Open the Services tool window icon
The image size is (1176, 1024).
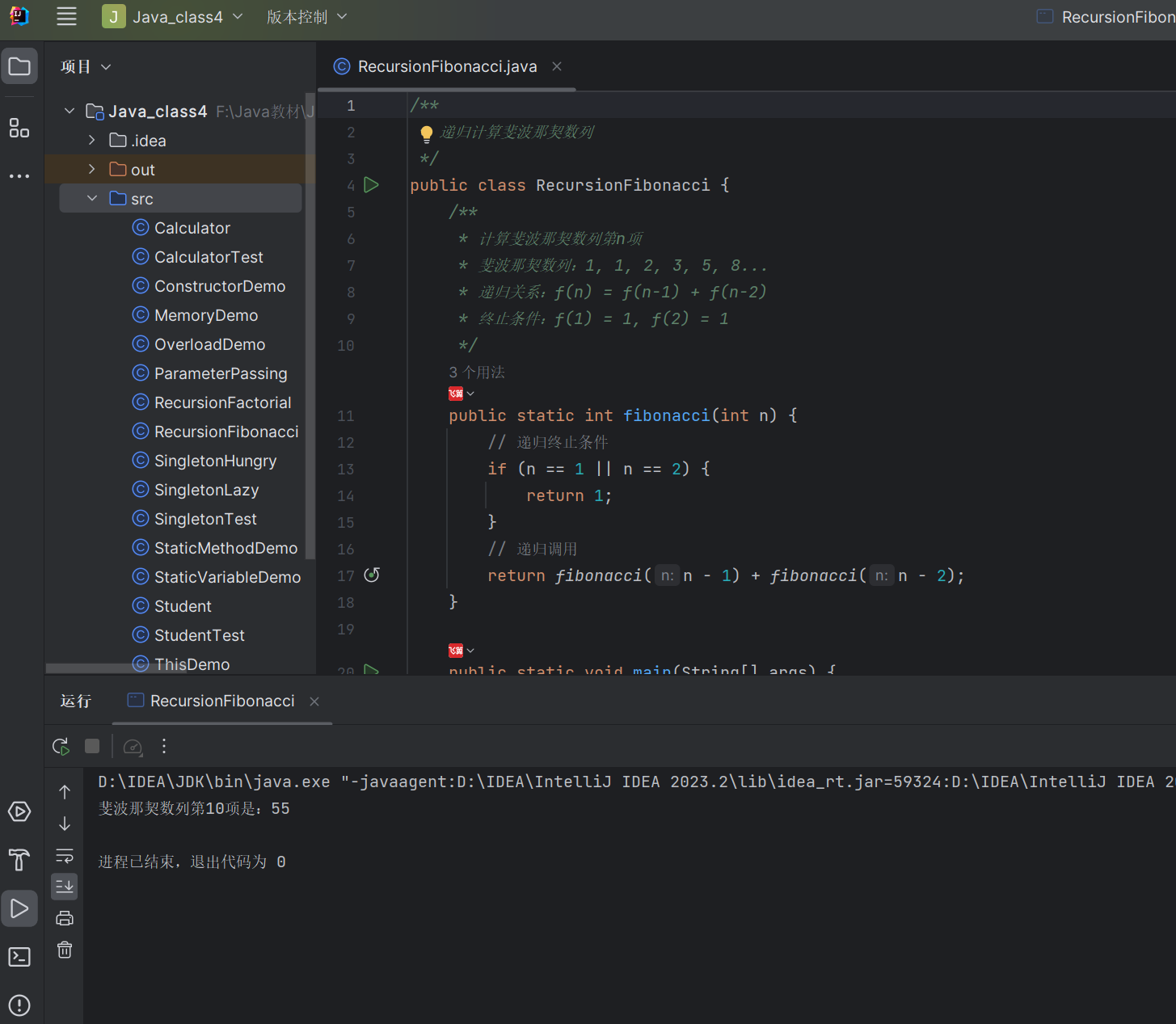19,811
